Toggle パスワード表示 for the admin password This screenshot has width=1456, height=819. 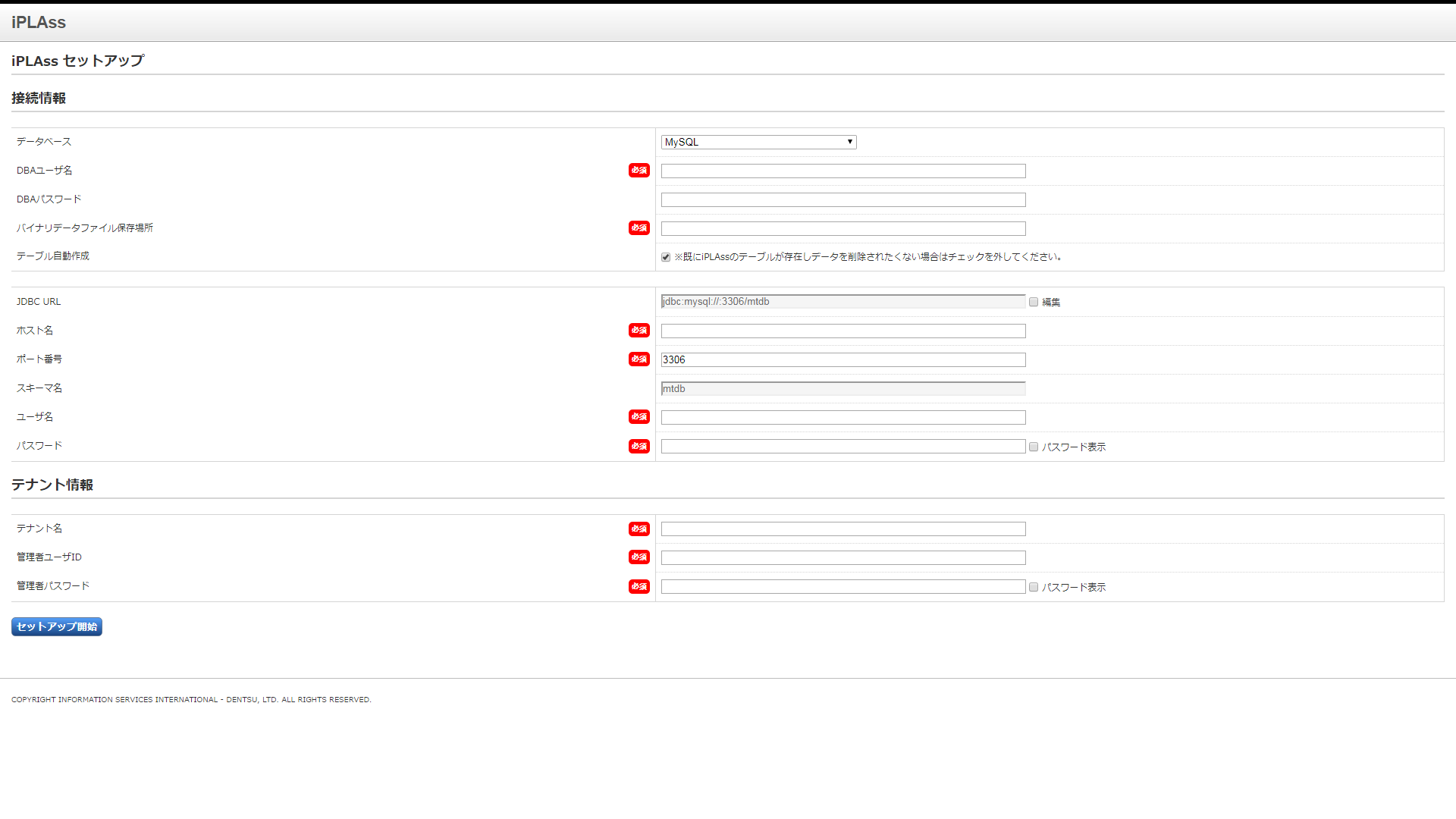click(x=1034, y=587)
